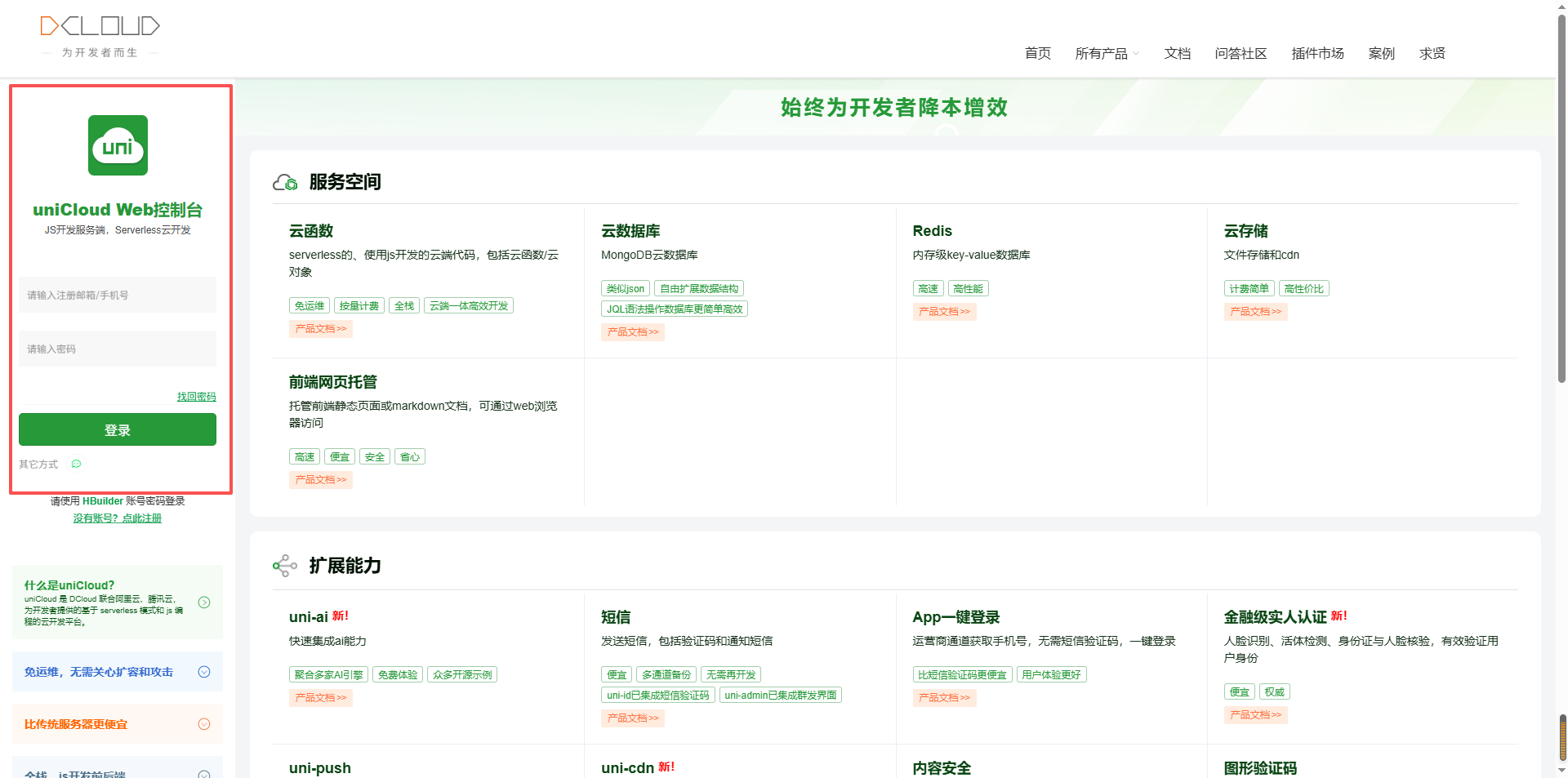1568x778 pixels.
Task: Expand the 免运维，无需关心扩容和攻击 section
Action: 203,671
